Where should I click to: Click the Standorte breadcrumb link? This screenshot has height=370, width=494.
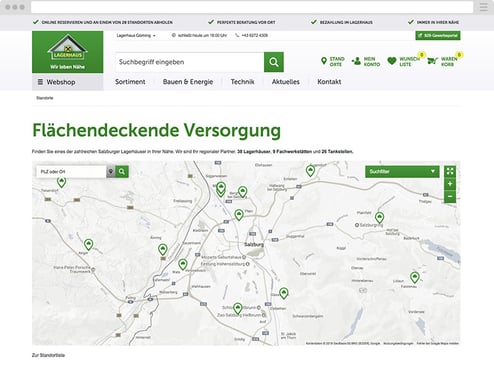click(45, 98)
